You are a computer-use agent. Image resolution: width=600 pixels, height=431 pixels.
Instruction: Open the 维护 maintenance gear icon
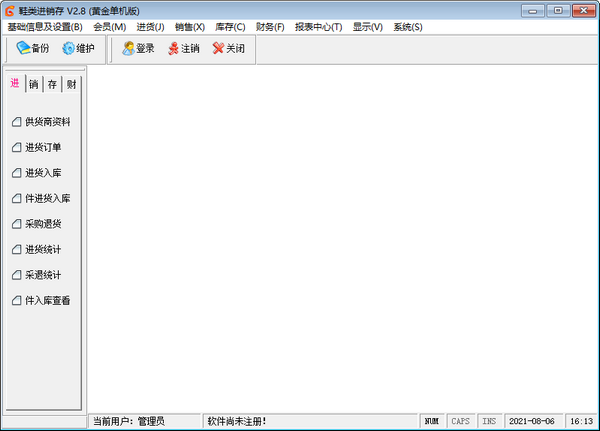point(68,48)
